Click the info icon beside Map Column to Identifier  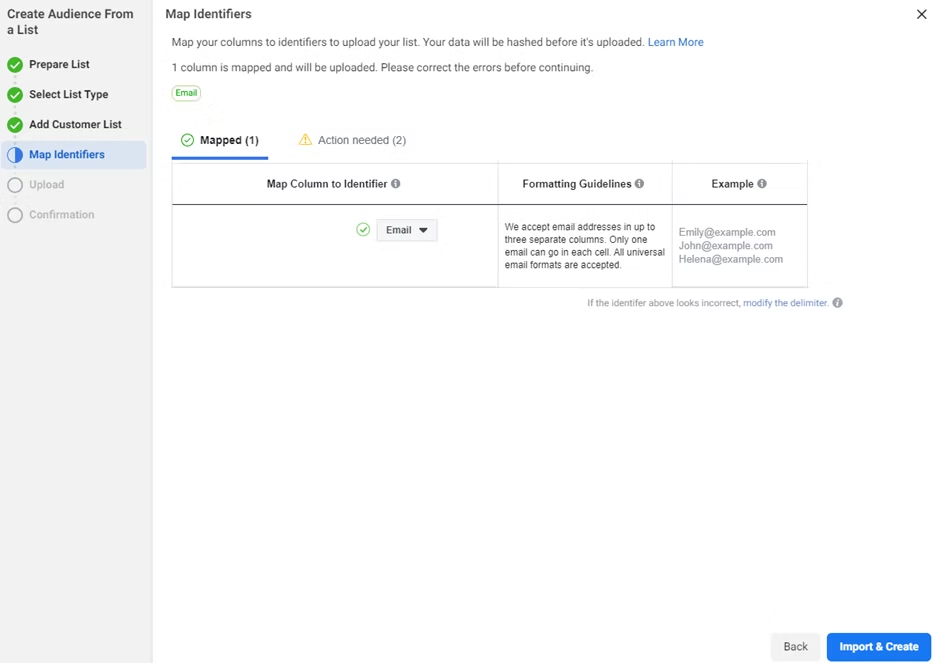tap(396, 184)
